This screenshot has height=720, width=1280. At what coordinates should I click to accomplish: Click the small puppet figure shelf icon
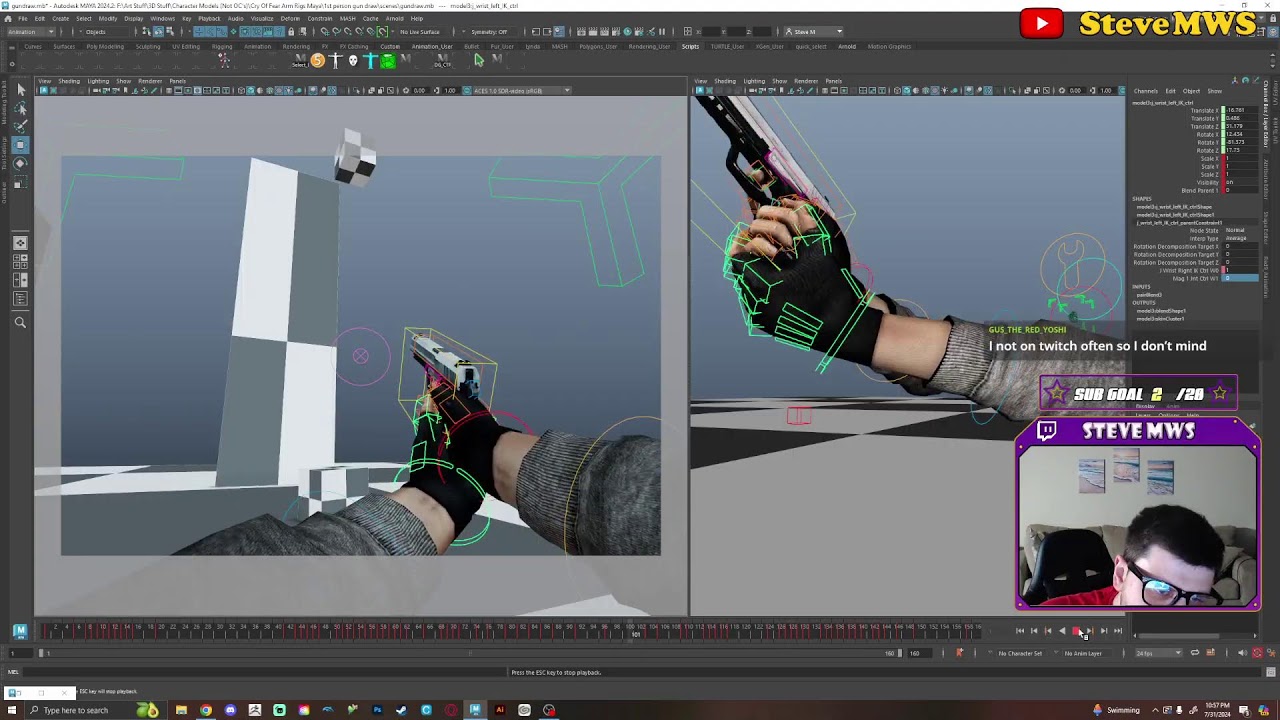[x=224, y=61]
